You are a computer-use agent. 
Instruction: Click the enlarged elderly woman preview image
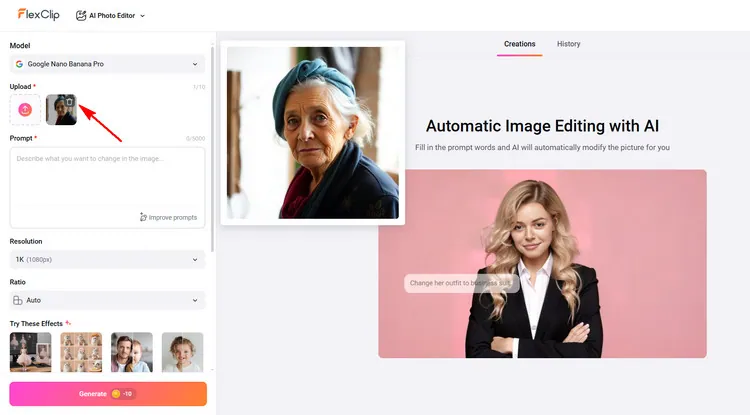pyautogui.click(x=313, y=133)
